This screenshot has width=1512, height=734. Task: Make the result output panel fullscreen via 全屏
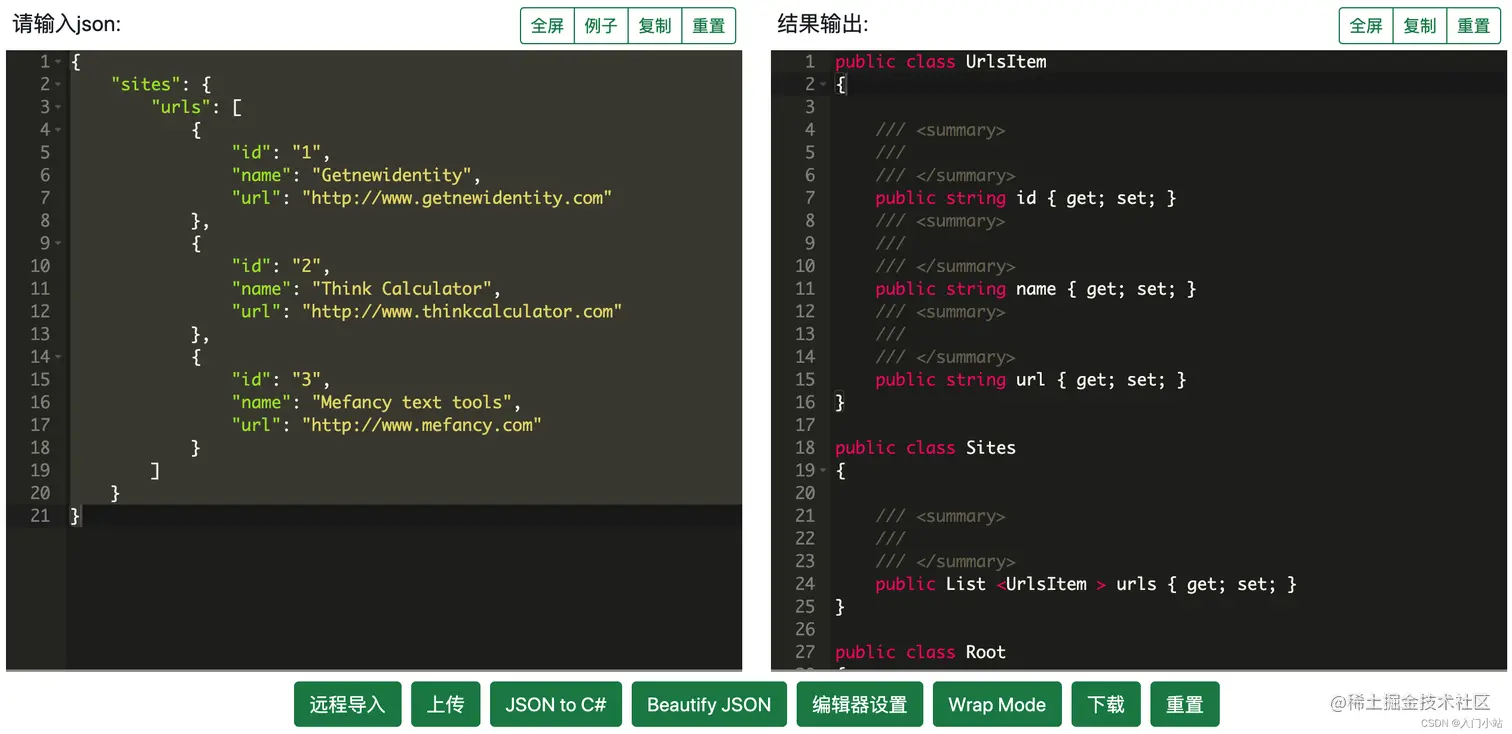1366,26
